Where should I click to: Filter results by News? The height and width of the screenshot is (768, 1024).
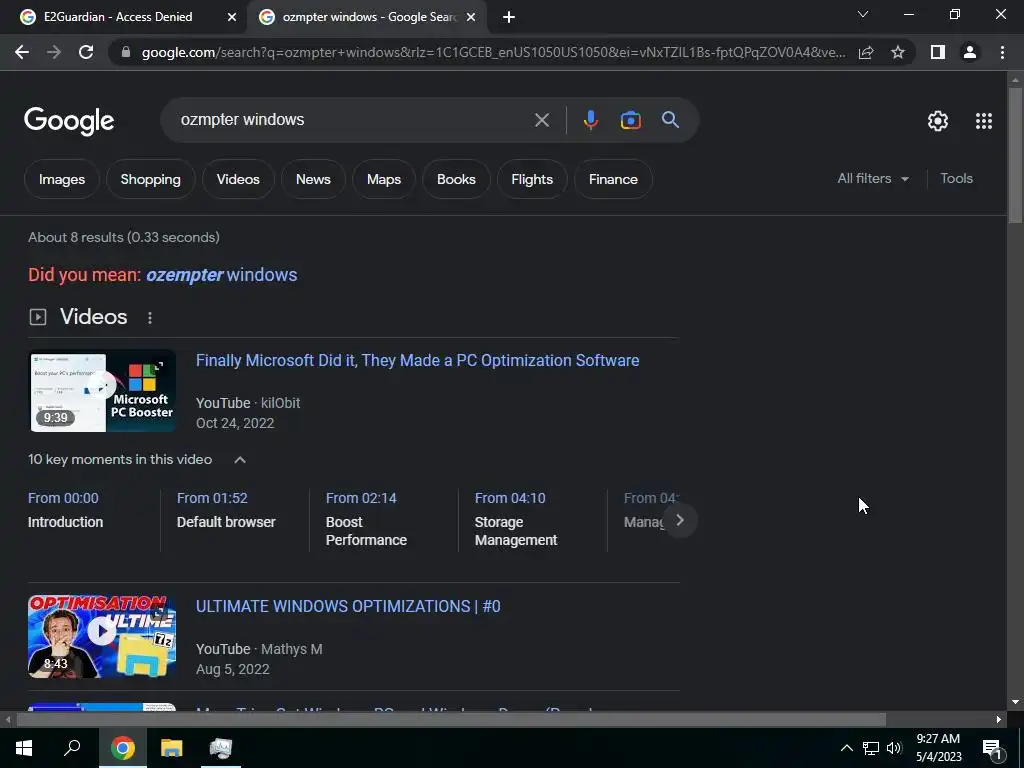point(313,179)
